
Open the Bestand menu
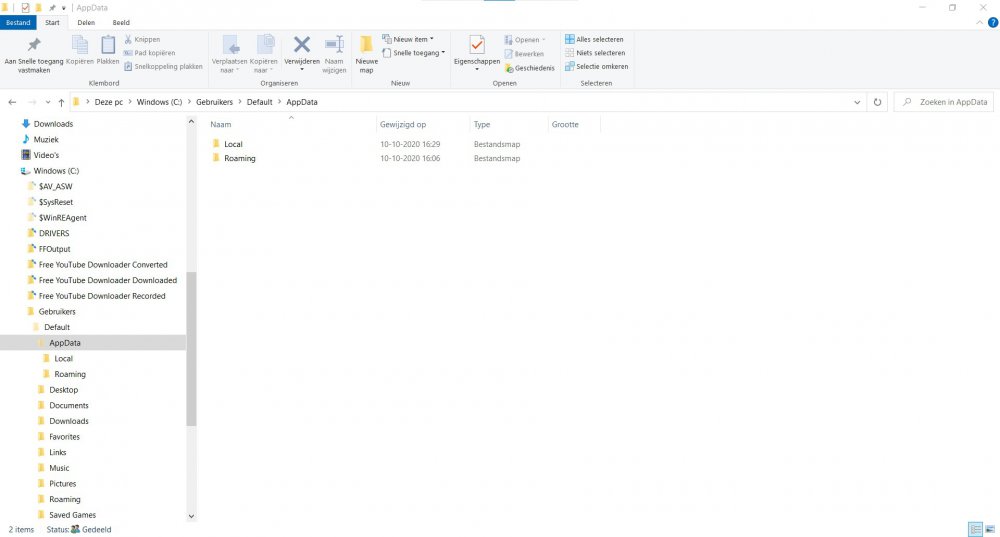tap(18, 22)
